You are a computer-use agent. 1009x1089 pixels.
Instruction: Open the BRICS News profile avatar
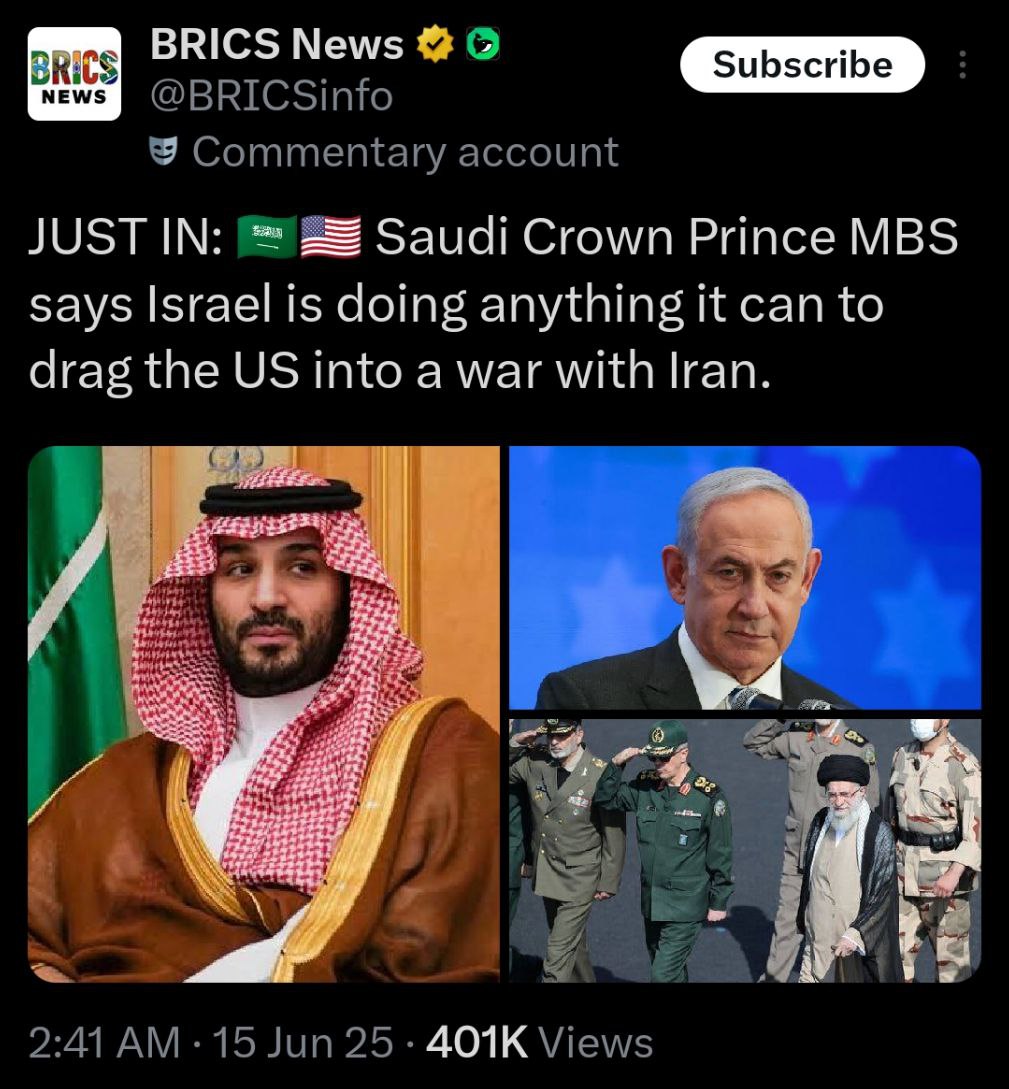(x=74, y=74)
